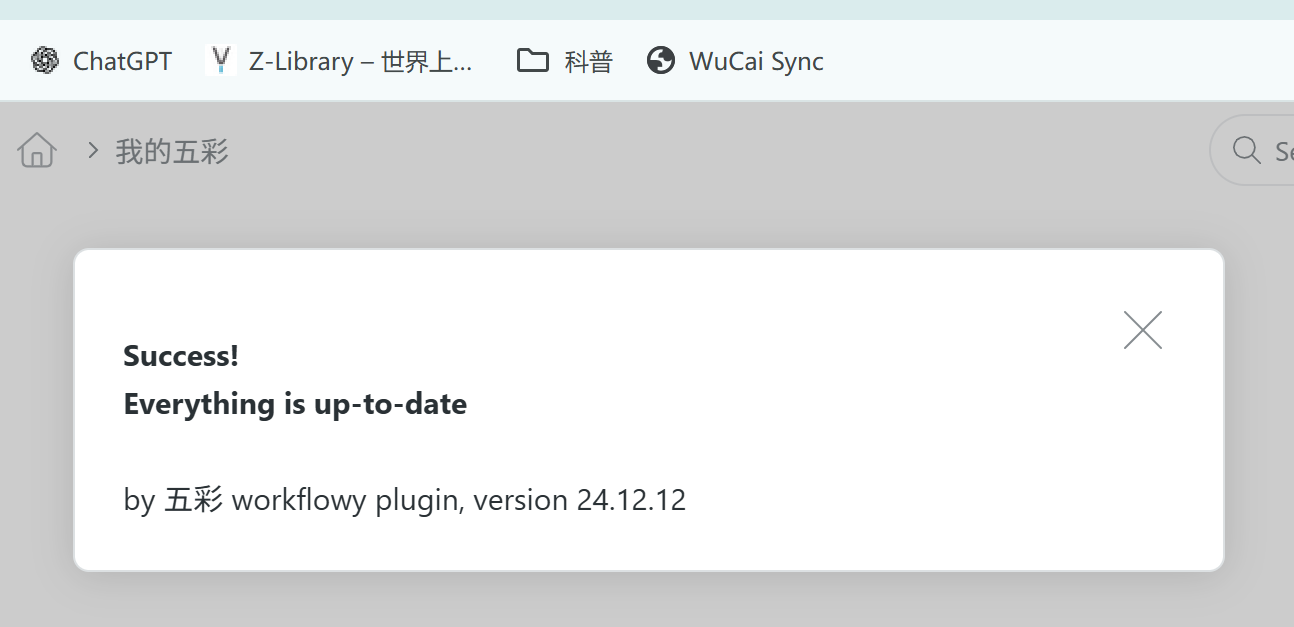This screenshot has width=1294, height=627.
Task: Click the magnifying glass search icon
Action: tap(1246, 151)
